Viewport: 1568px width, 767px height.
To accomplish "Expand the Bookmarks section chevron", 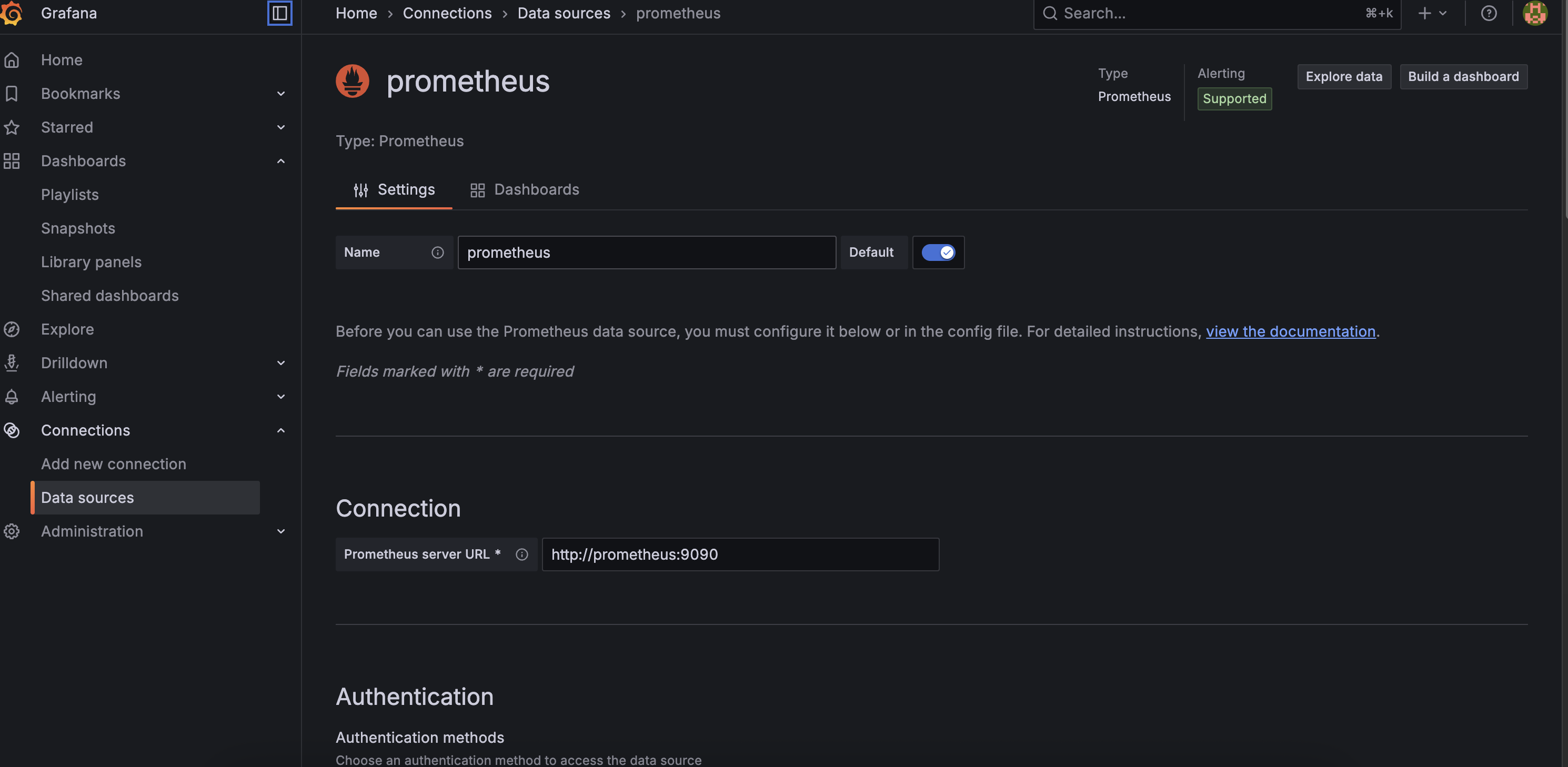I will click(280, 94).
